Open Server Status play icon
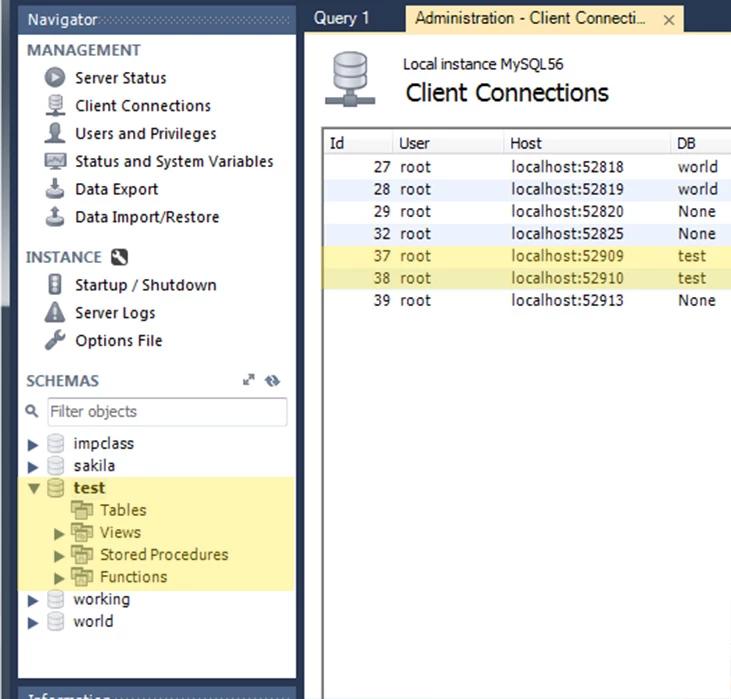Image resolution: width=731 pixels, height=699 pixels. pos(55,77)
